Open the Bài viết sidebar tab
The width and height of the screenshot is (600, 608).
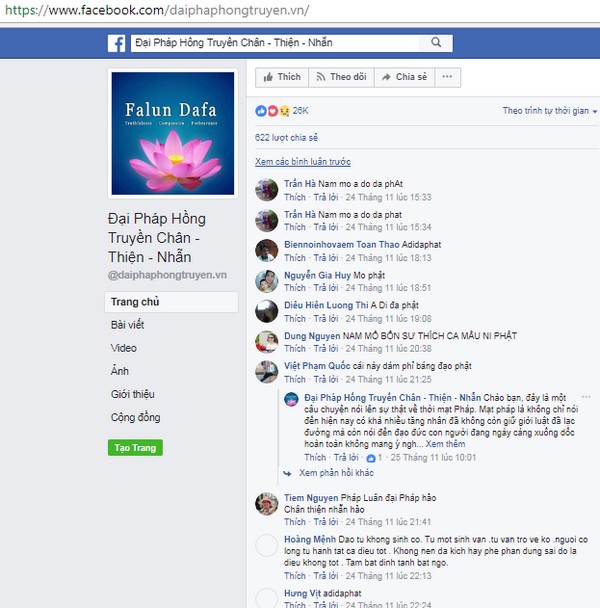(x=127, y=325)
